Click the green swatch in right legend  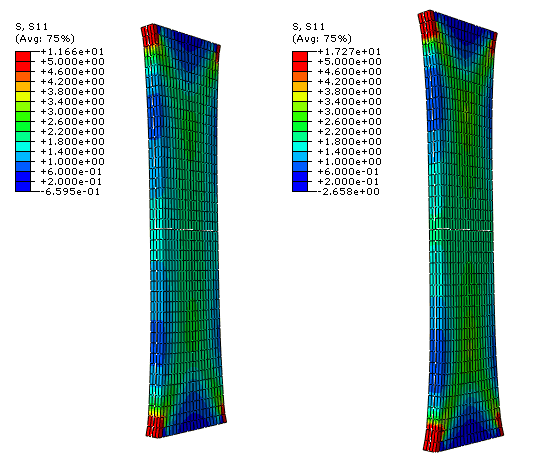pyautogui.click(x=300, y=117)
